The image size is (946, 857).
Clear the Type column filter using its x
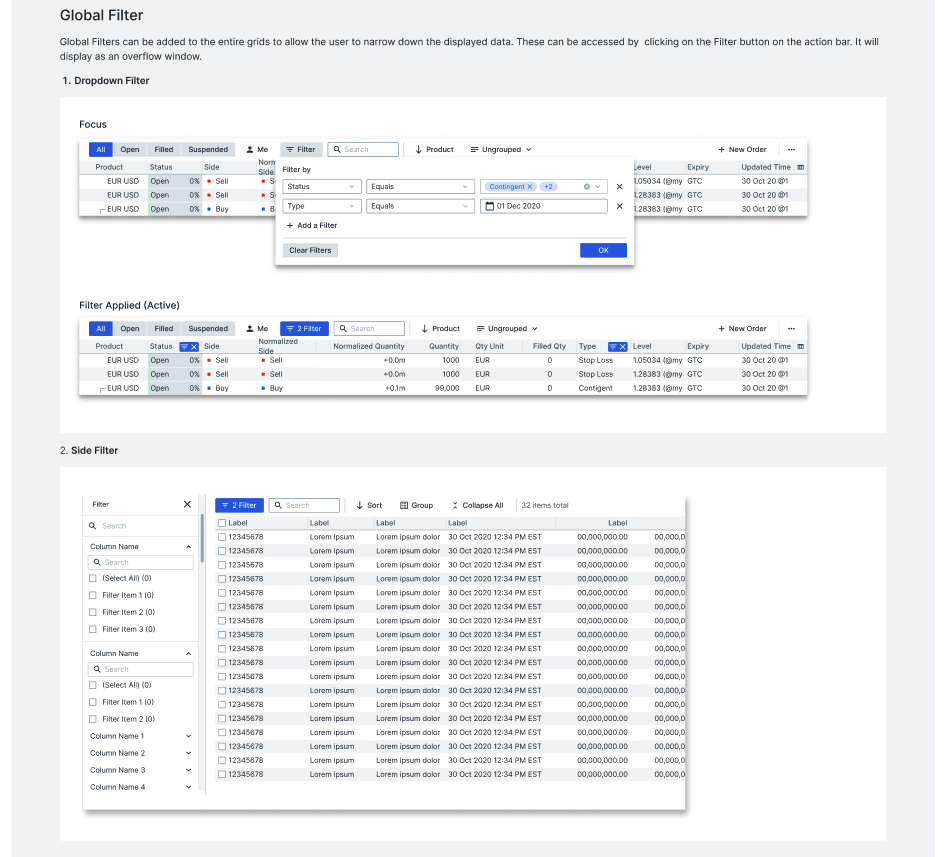click(623, 346)
